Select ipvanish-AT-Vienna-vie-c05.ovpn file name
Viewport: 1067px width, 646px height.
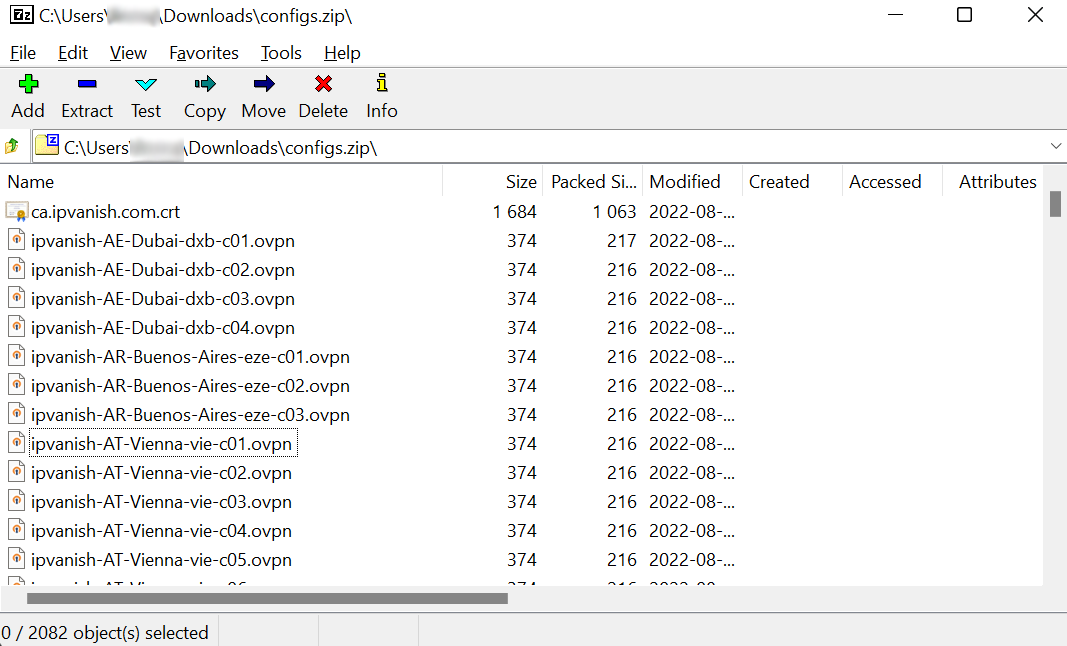(x=161, y=560)
